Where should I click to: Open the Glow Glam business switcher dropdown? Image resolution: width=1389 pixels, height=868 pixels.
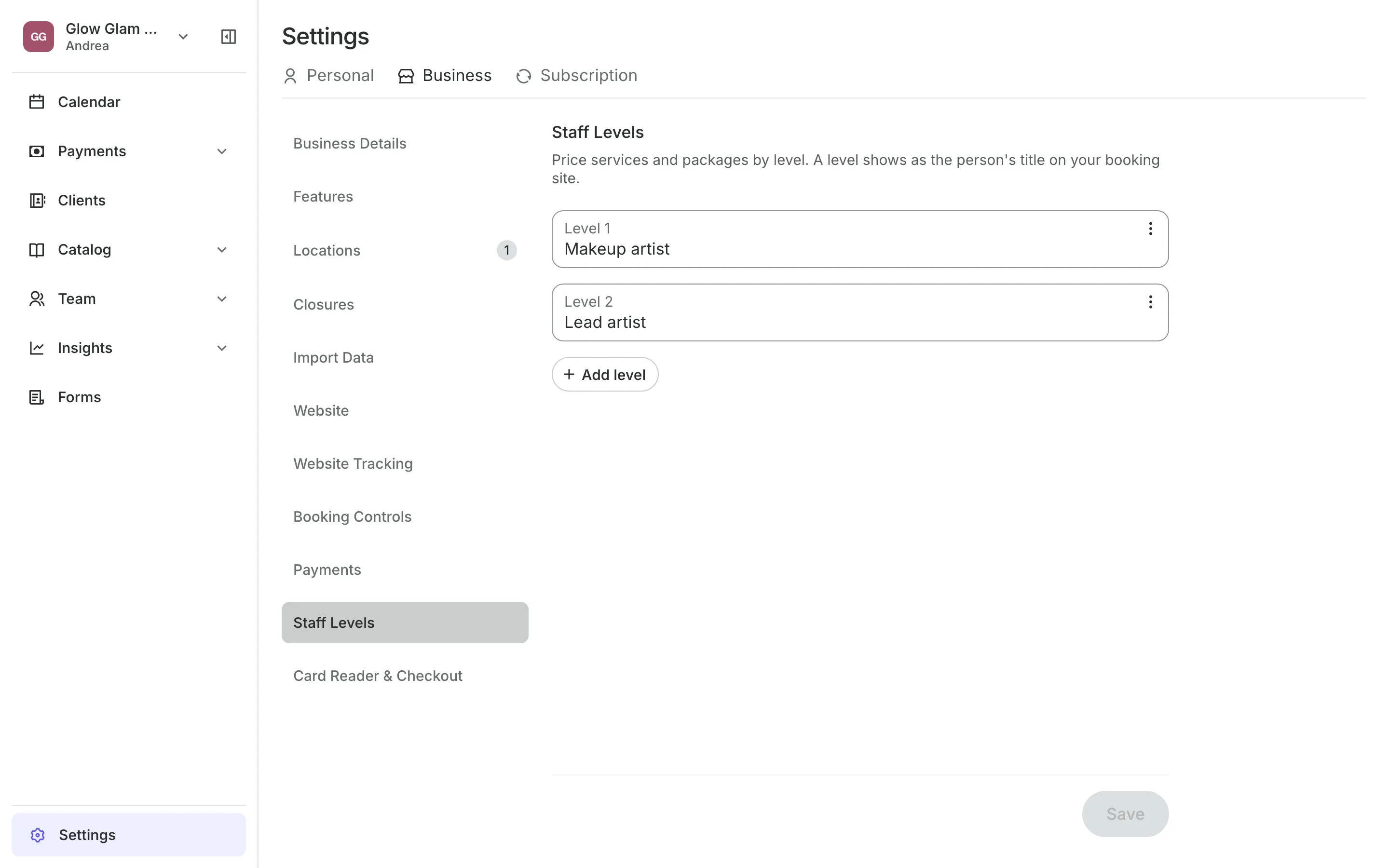click(183, 37)
